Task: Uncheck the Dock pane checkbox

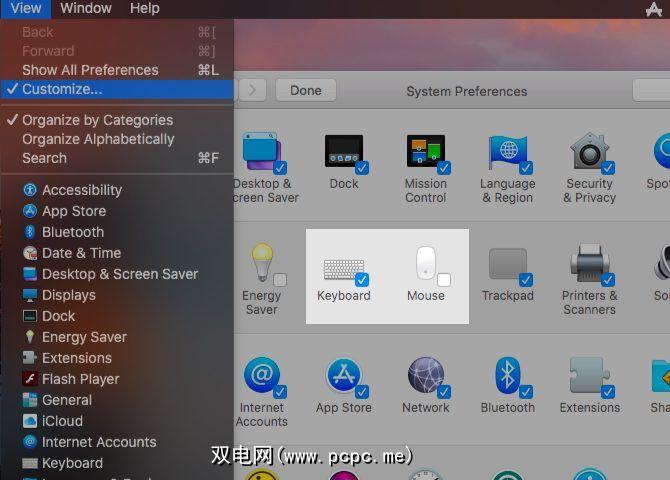Action: pos(362,168)
